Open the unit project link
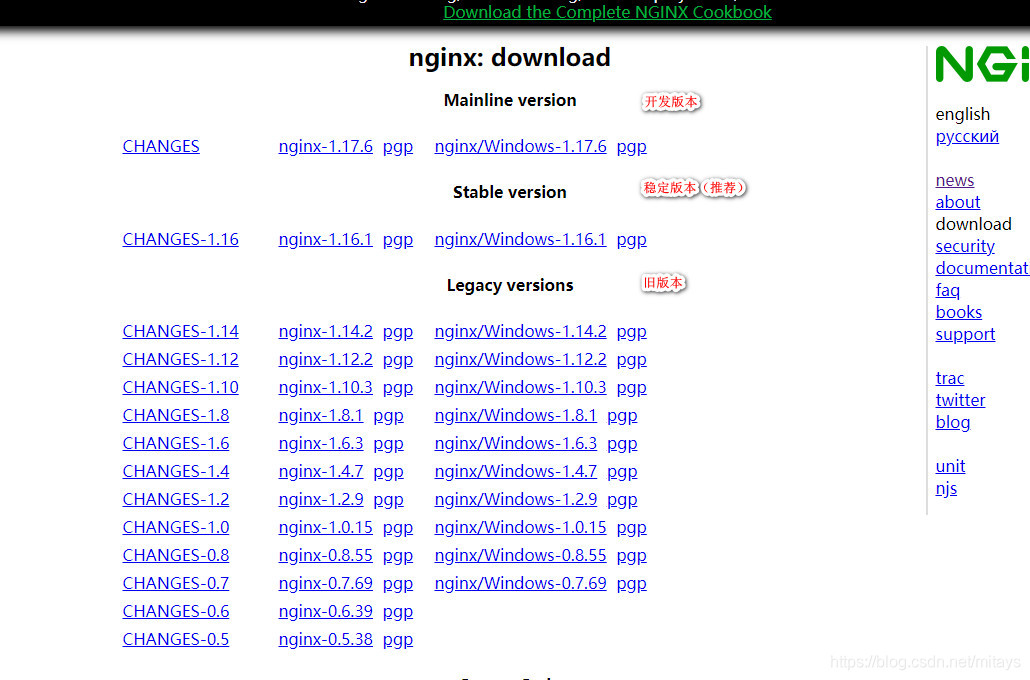Image resolution: width=1030 pixels, height=680 pixels. [x=950, y=466]
